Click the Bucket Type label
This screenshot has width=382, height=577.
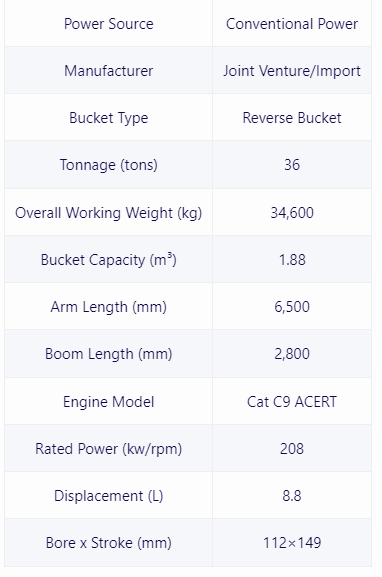click(x=109, y=118)
